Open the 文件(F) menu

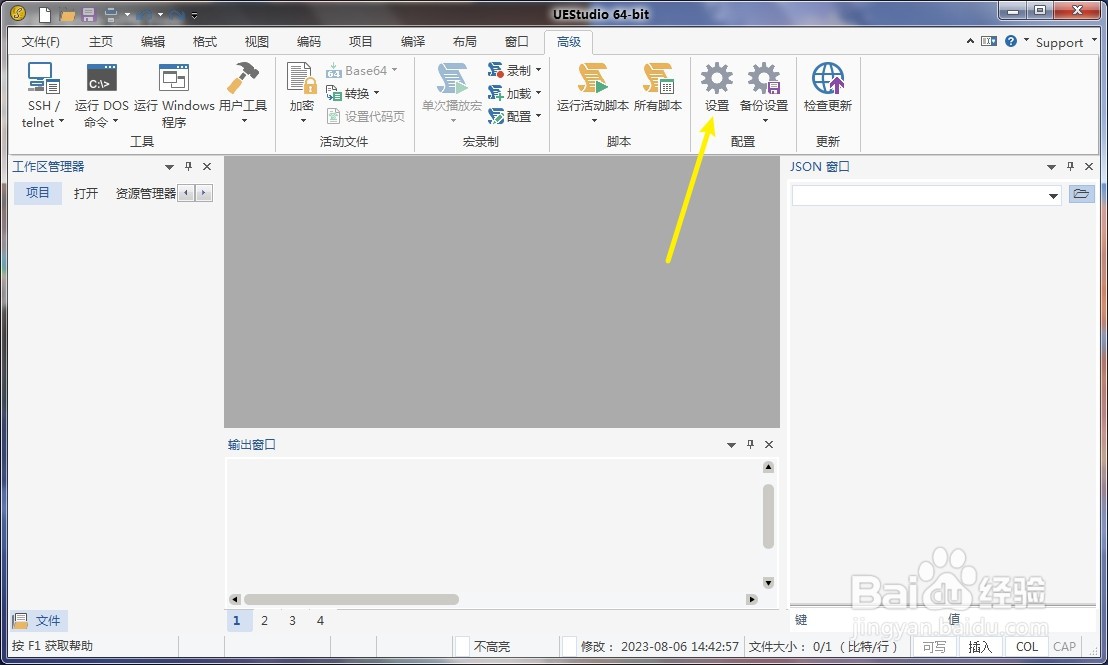40,41
